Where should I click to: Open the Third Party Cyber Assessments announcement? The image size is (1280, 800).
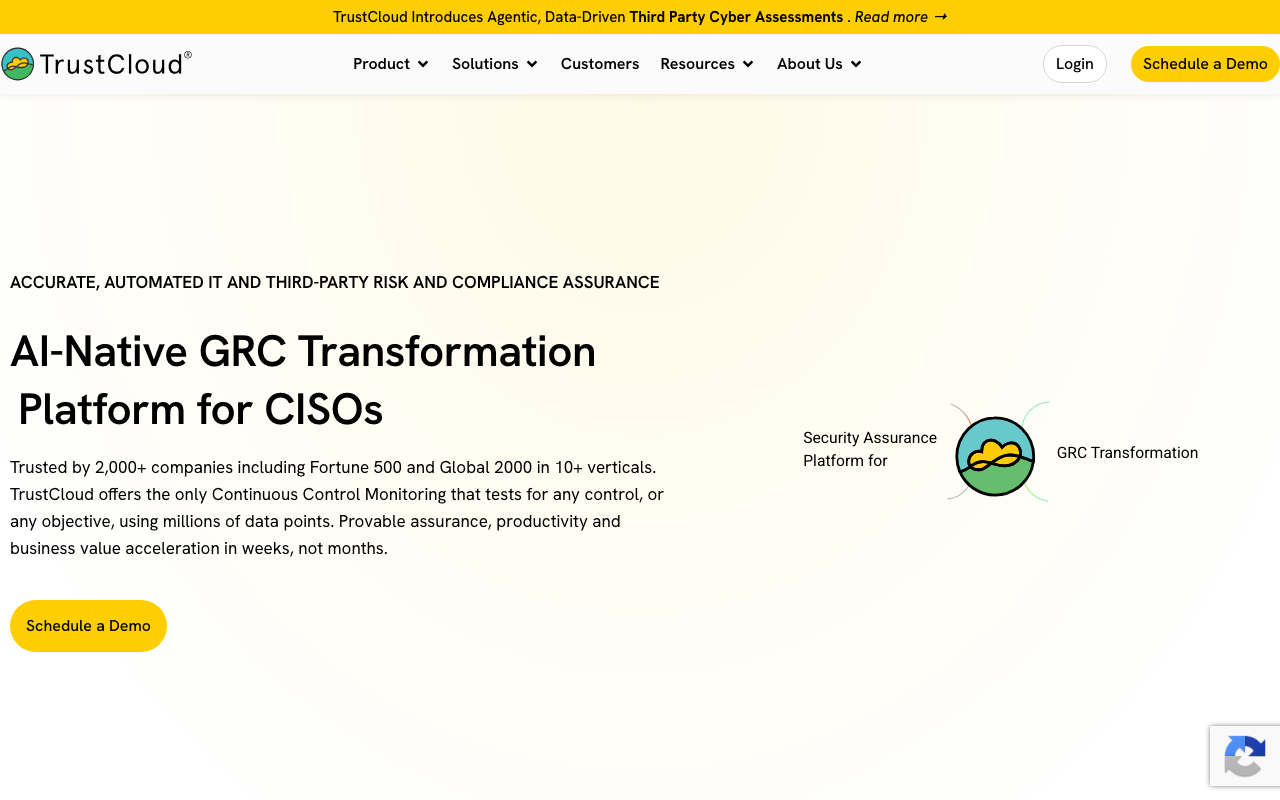click(x=736, y=17)
